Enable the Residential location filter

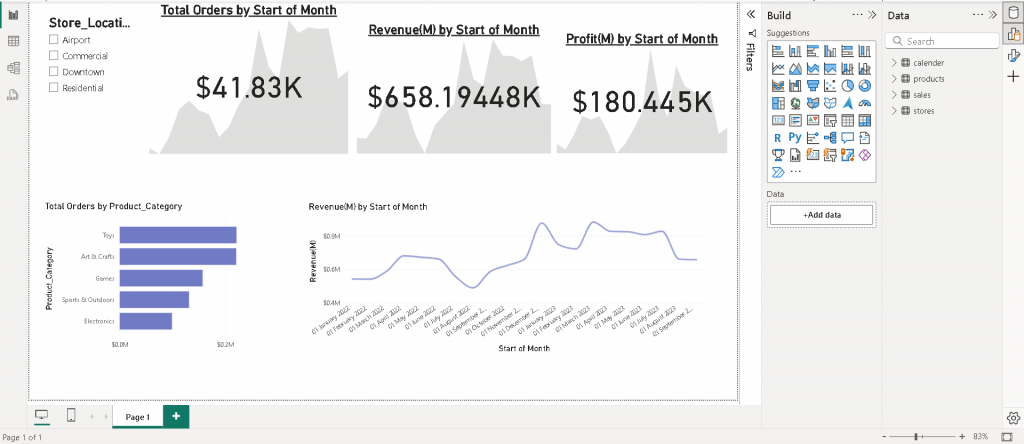pyautogui.click(x=54, y=88)
